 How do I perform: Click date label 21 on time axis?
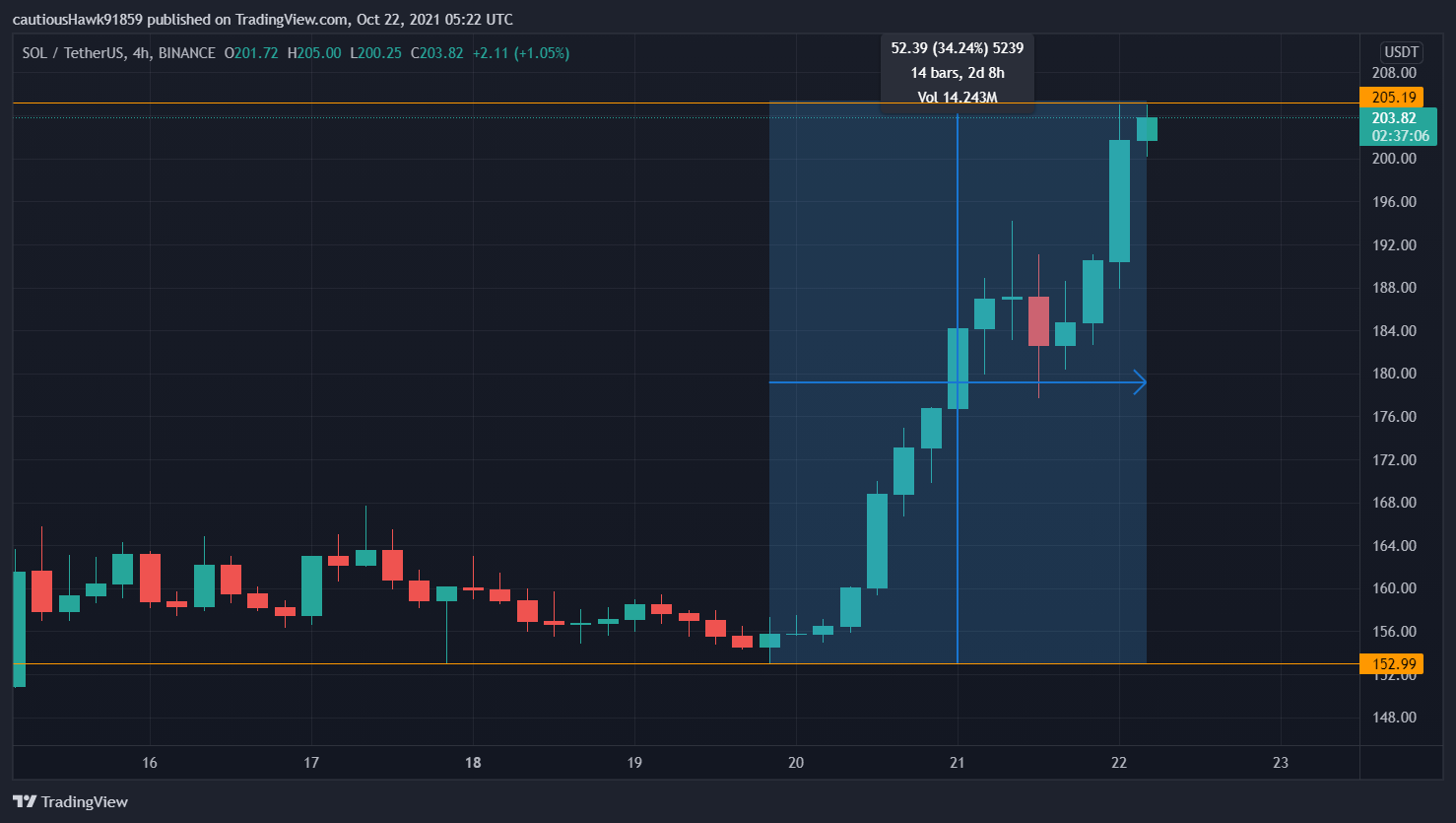pos(957,763)
